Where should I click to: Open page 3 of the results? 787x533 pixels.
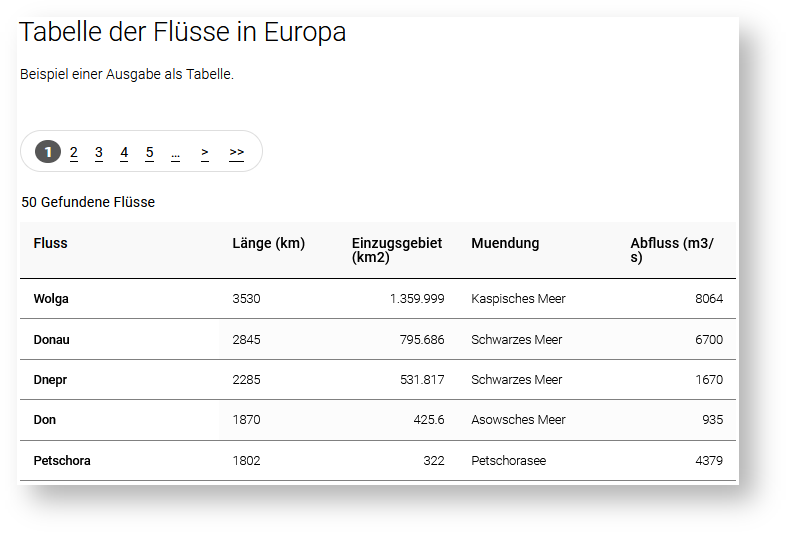tap(99, 152)
